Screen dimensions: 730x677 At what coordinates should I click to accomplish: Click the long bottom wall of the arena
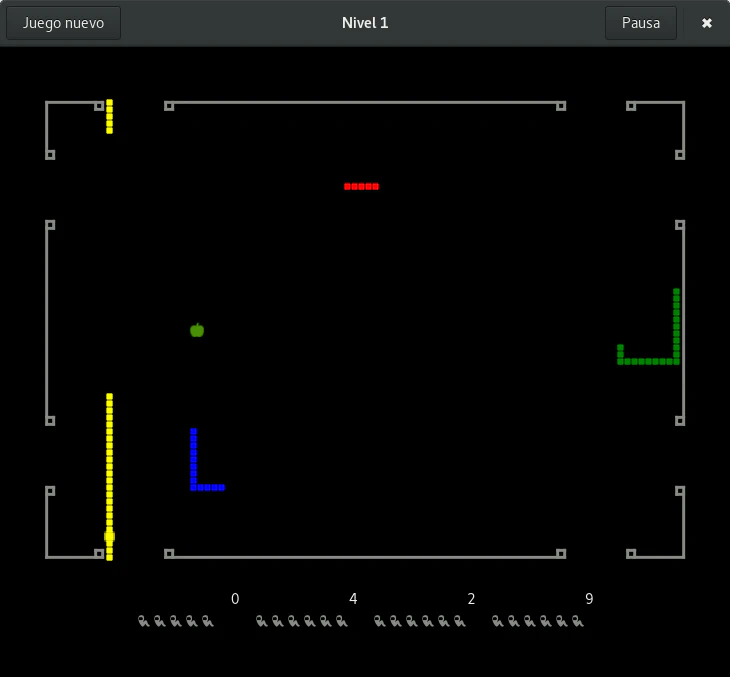(365, 556)
